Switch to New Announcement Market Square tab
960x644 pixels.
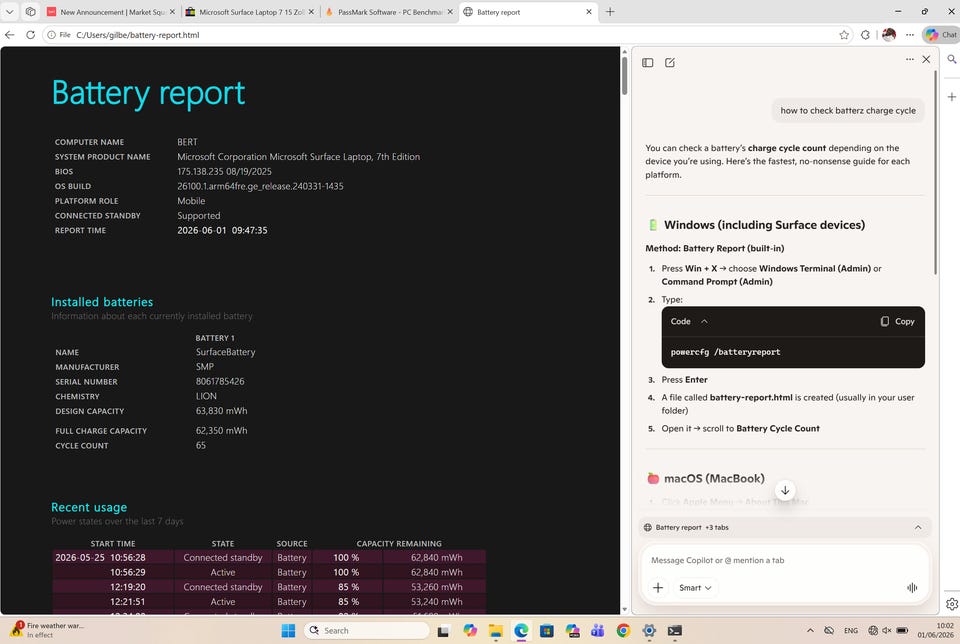pyautogui.click(x=111, y=12)
